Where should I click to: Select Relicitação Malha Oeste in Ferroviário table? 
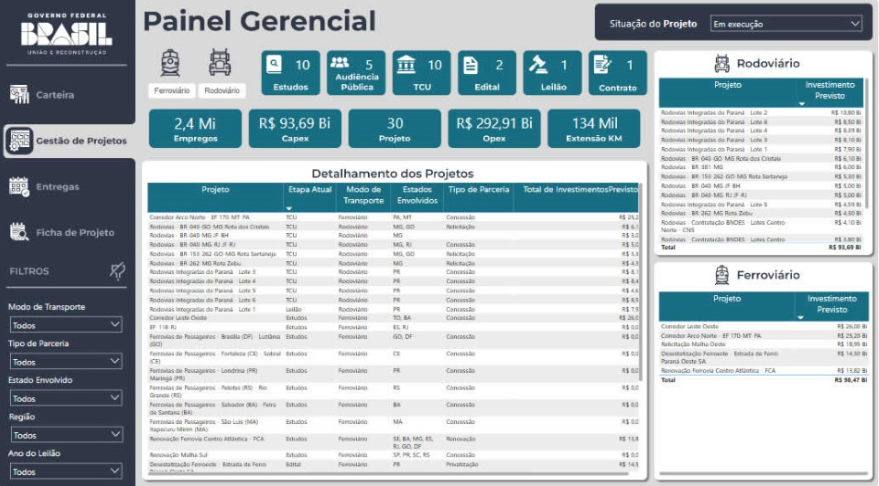click(x=762, y=344)
